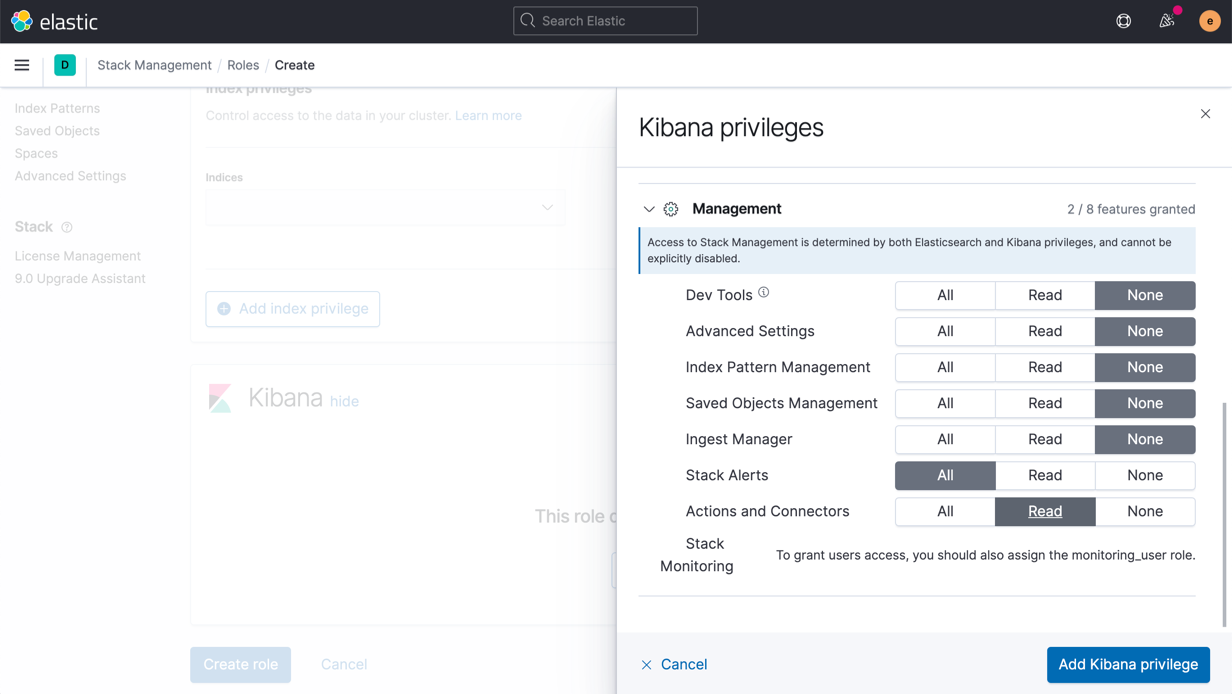Set Actions and Connectors to None

[1145, 511]
